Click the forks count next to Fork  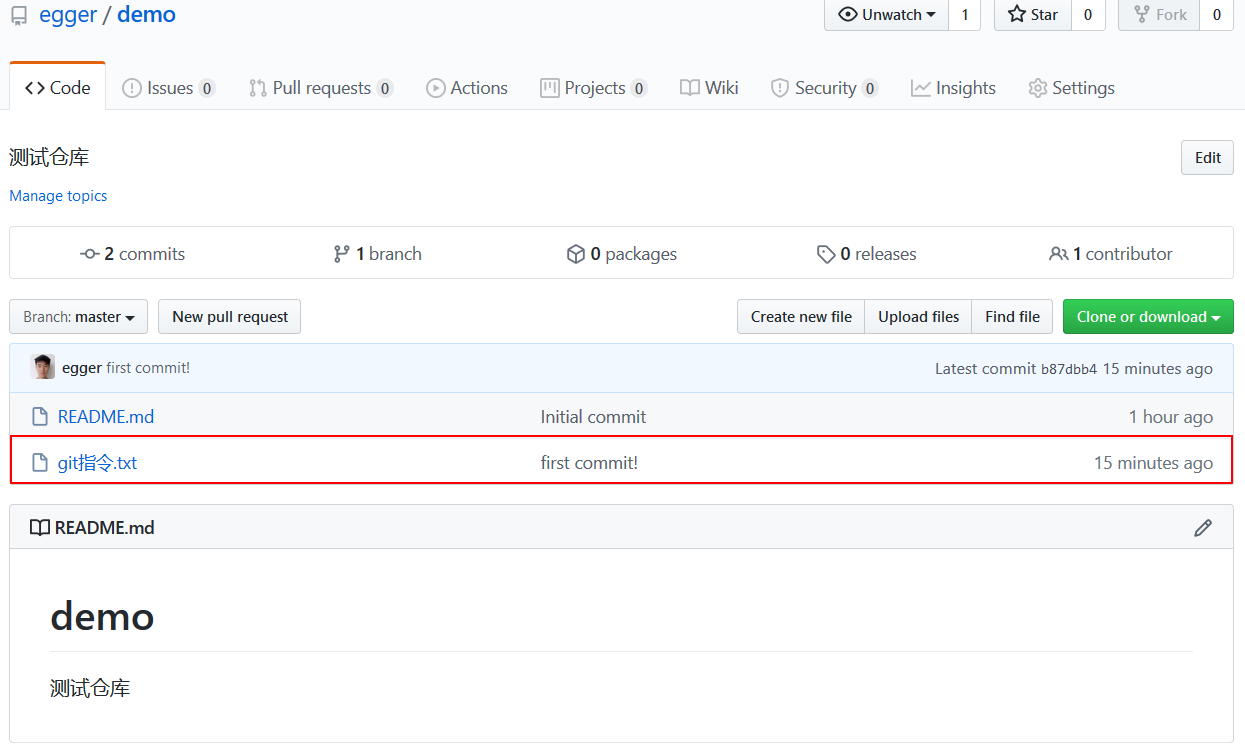(1216, 14)
